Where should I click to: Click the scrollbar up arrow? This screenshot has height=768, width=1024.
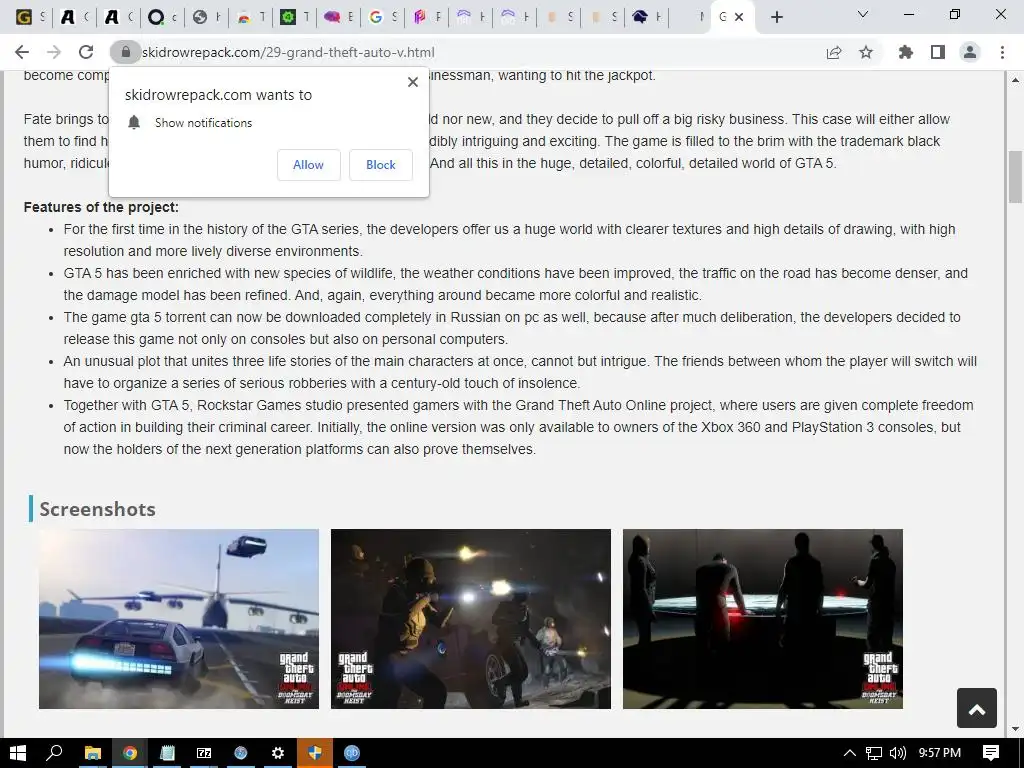pos(1015,80)
